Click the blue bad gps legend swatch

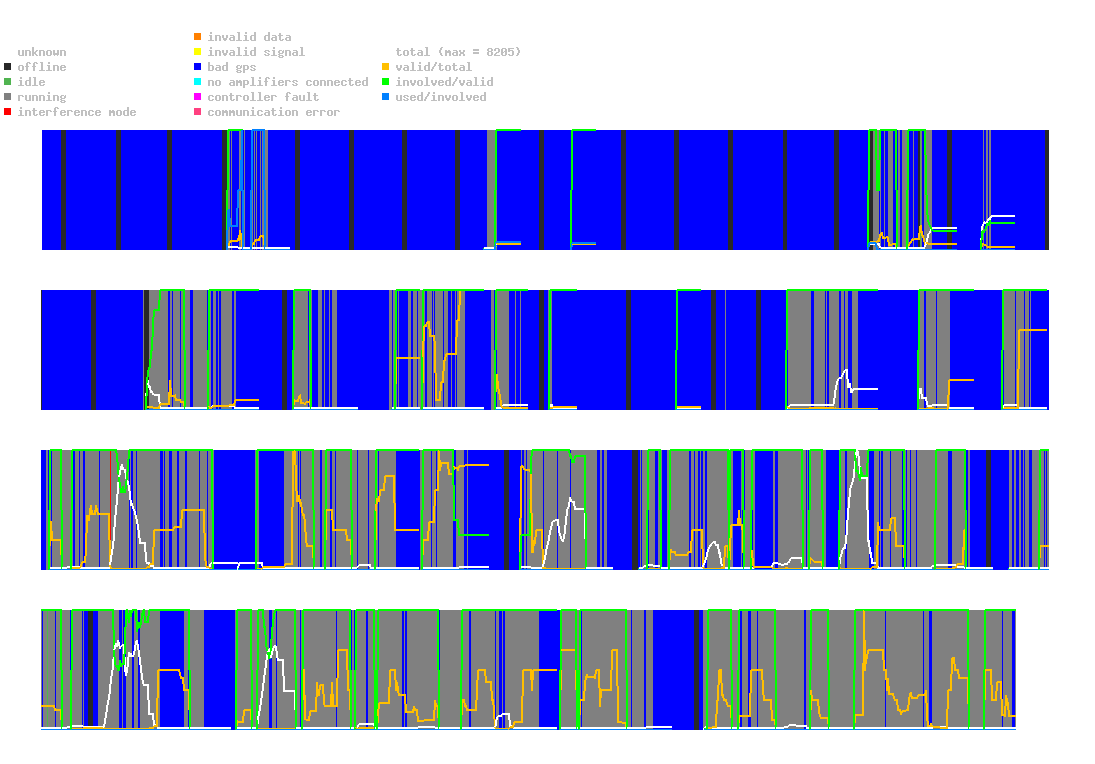[197, 67]
